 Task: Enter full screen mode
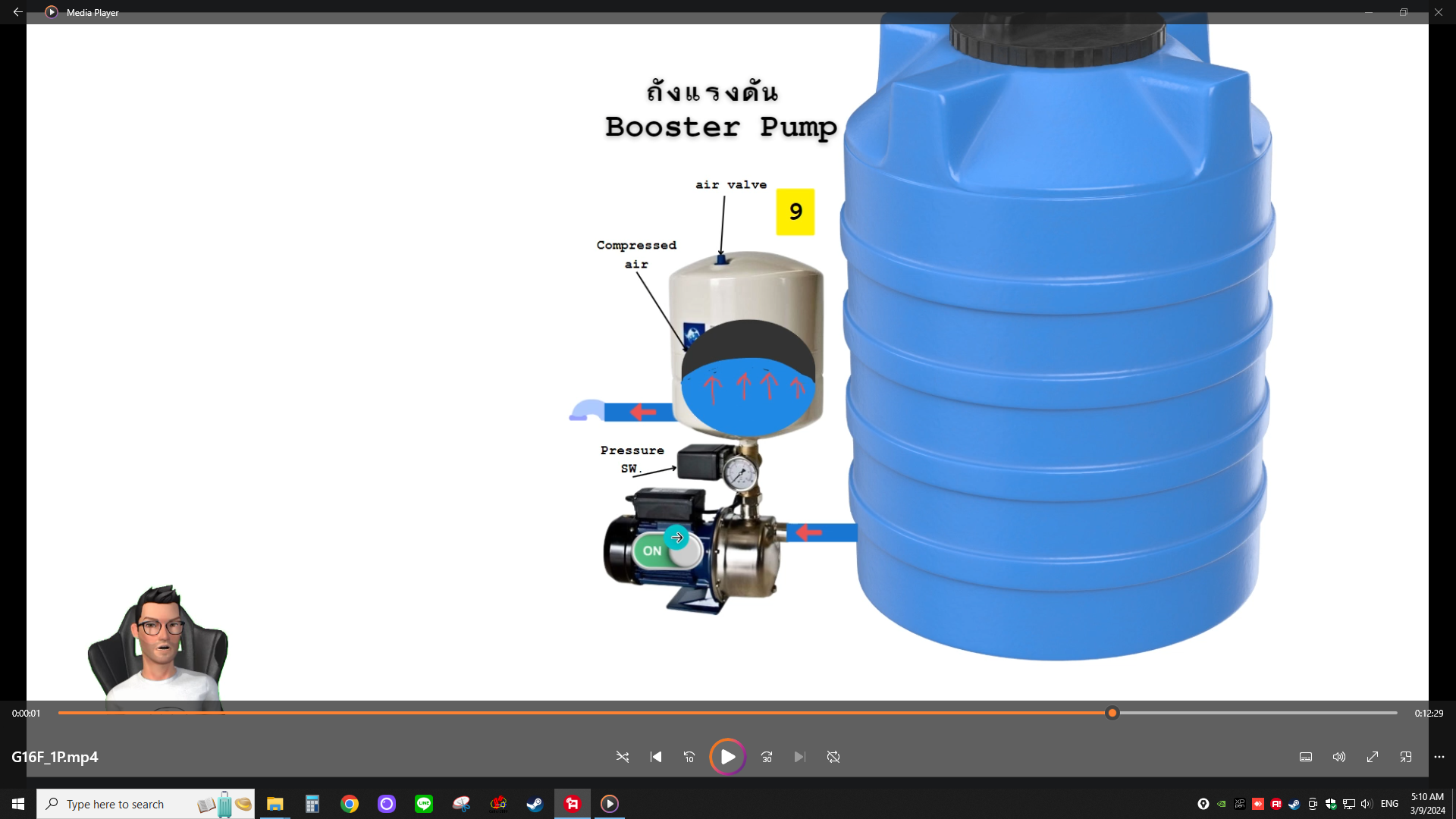click(x=1373, y=757)
